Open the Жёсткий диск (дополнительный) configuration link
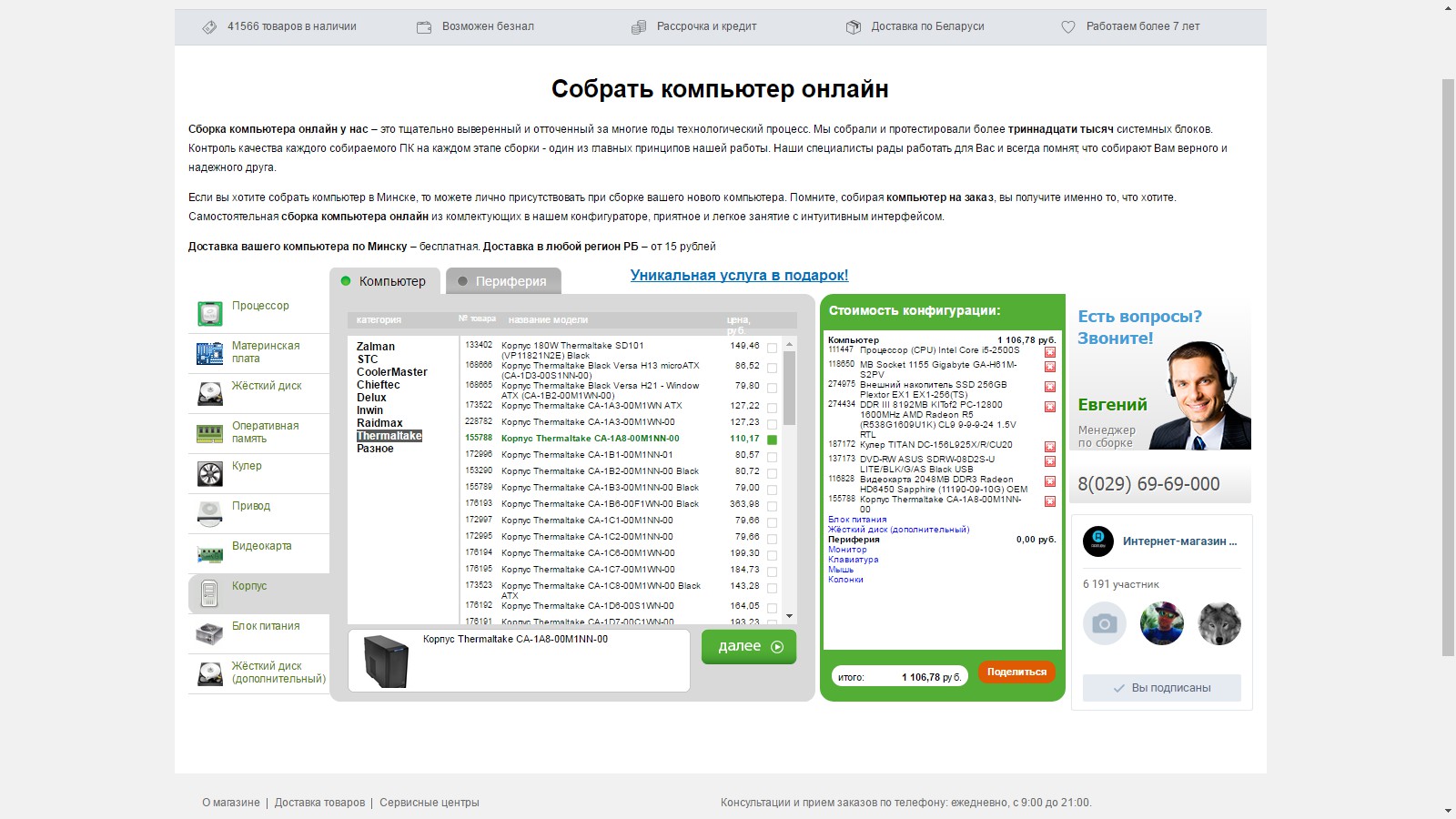The height and width of the screenshot is (819, 1456). (x=899, y=530)
